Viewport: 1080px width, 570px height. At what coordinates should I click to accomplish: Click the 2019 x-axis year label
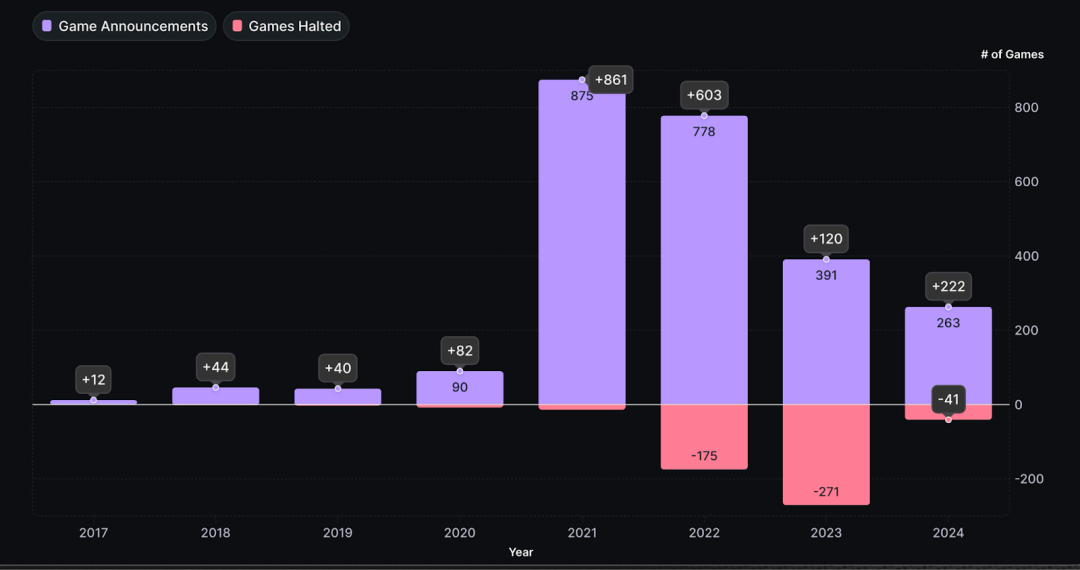[338, 533]
